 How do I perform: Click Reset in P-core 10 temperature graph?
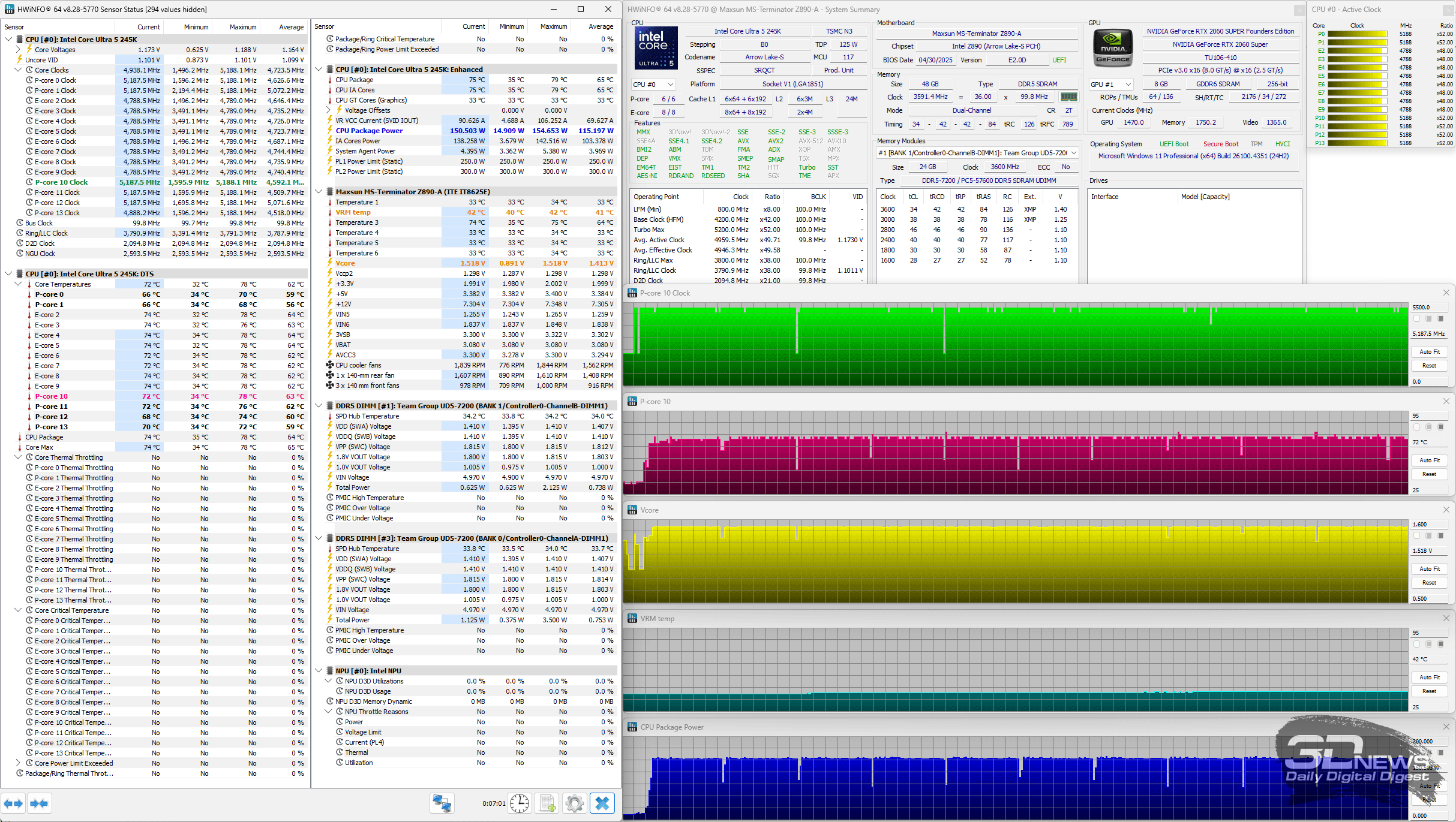tap(1429, 474)
